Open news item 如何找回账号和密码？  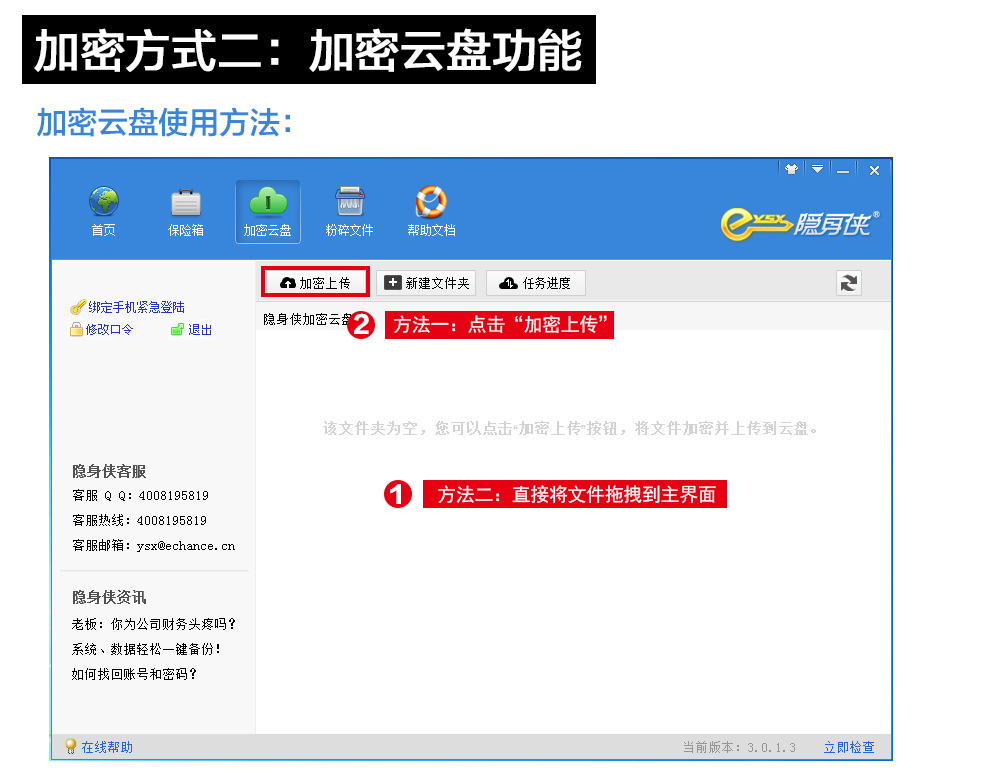(x=134, y=674)
